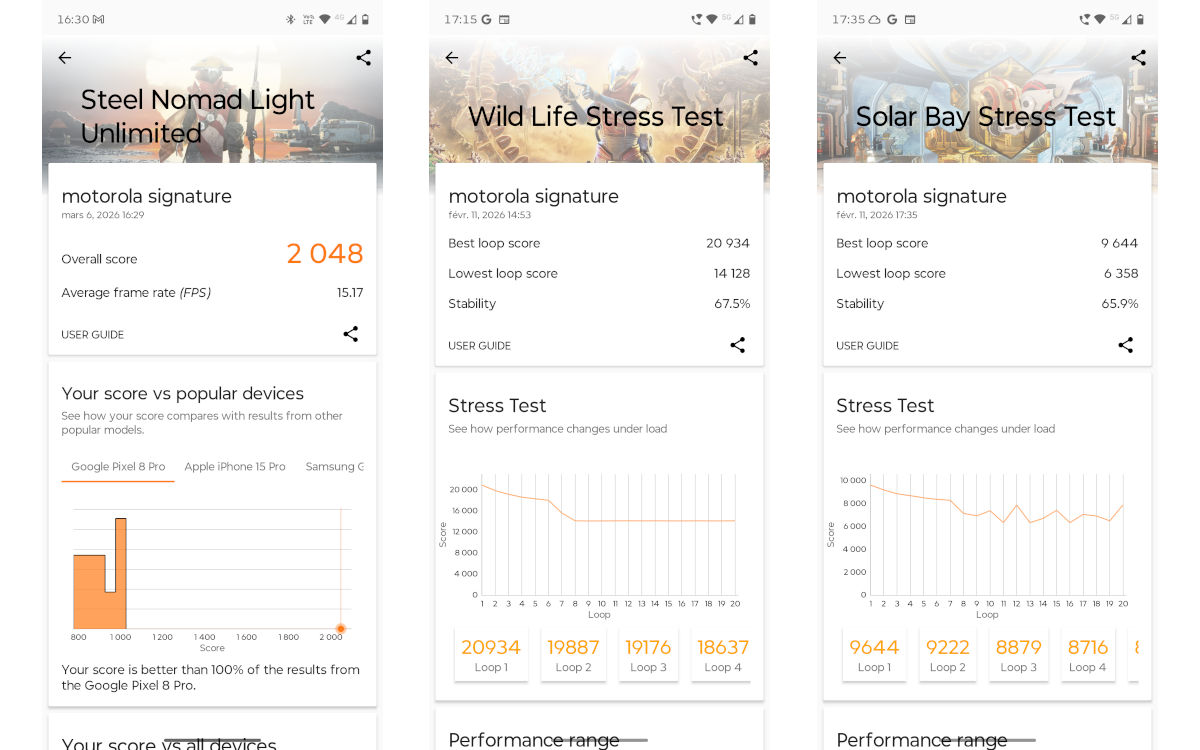
Task: Tap back arrow on Wild Life Stress Test
Action: [452, 58]
